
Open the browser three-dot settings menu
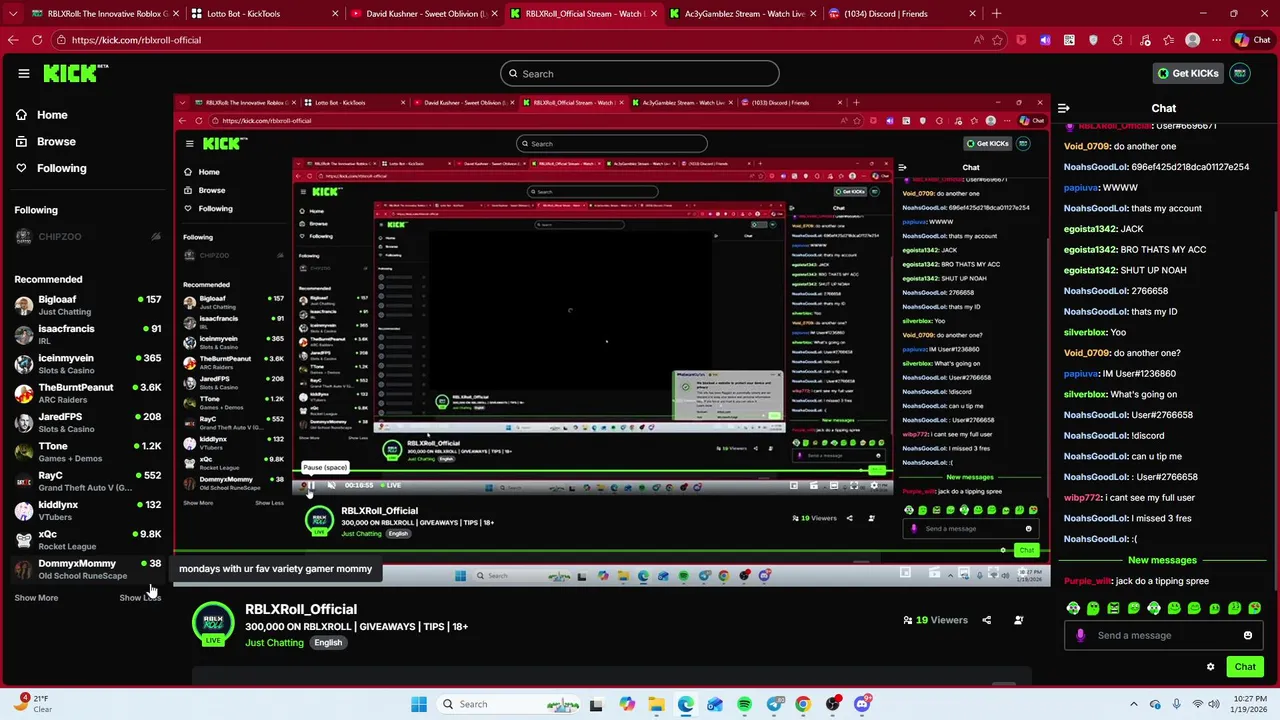1215,40
